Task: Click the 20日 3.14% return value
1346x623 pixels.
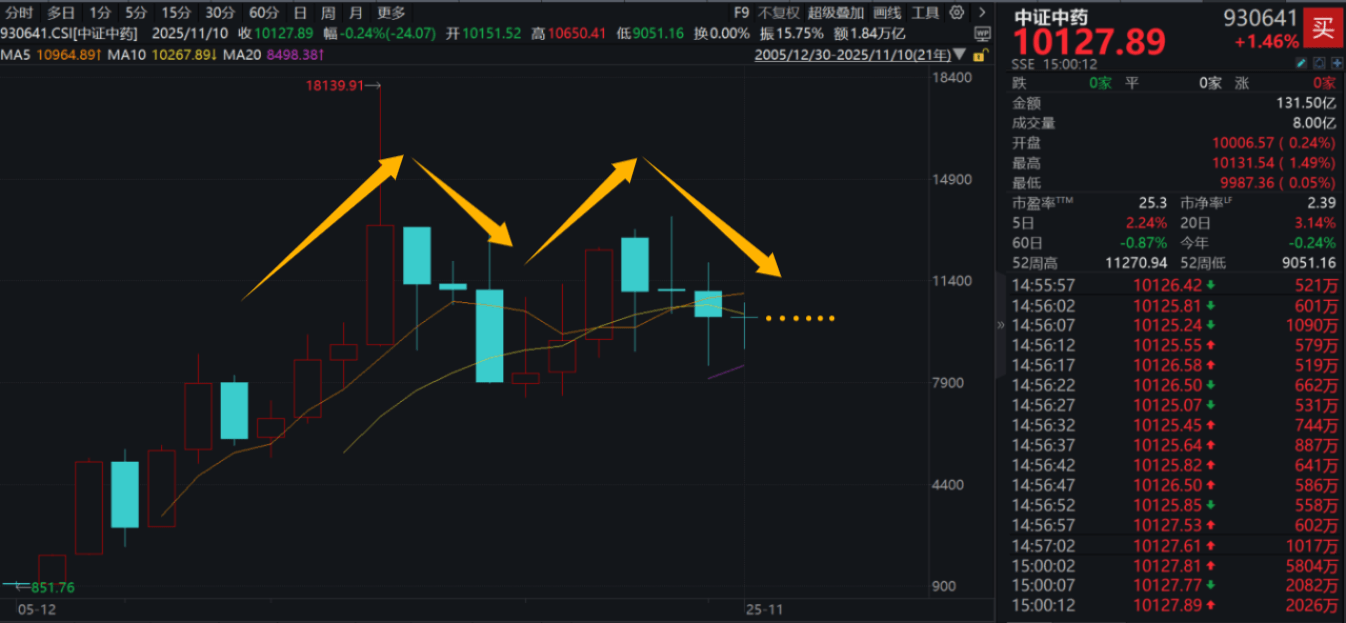Action: click(1315, 223)
